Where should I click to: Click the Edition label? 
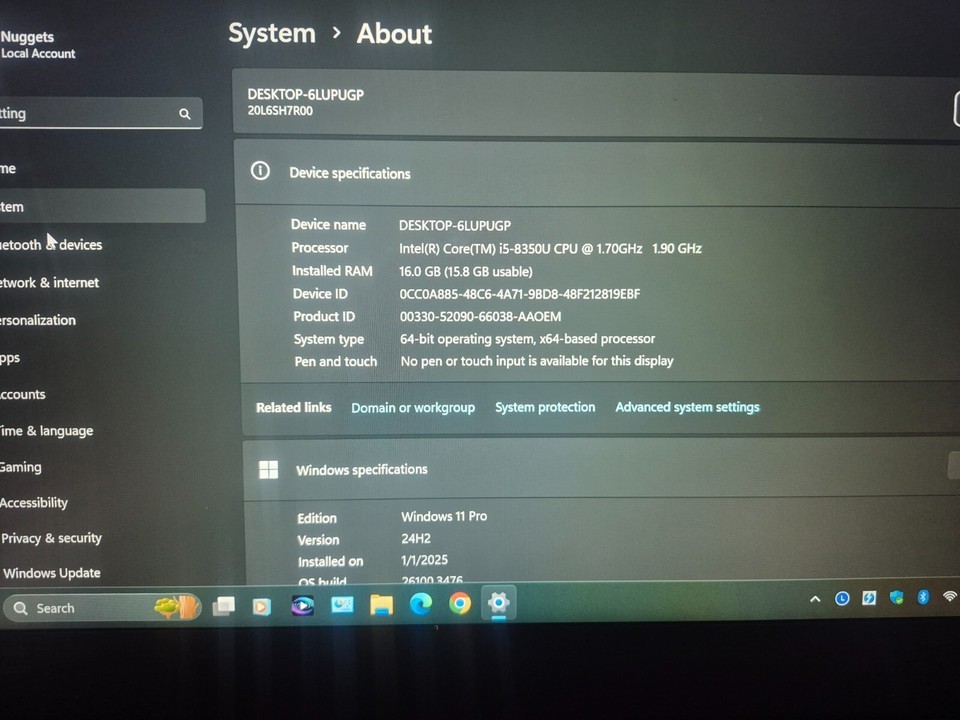click(x=317, y=518)
